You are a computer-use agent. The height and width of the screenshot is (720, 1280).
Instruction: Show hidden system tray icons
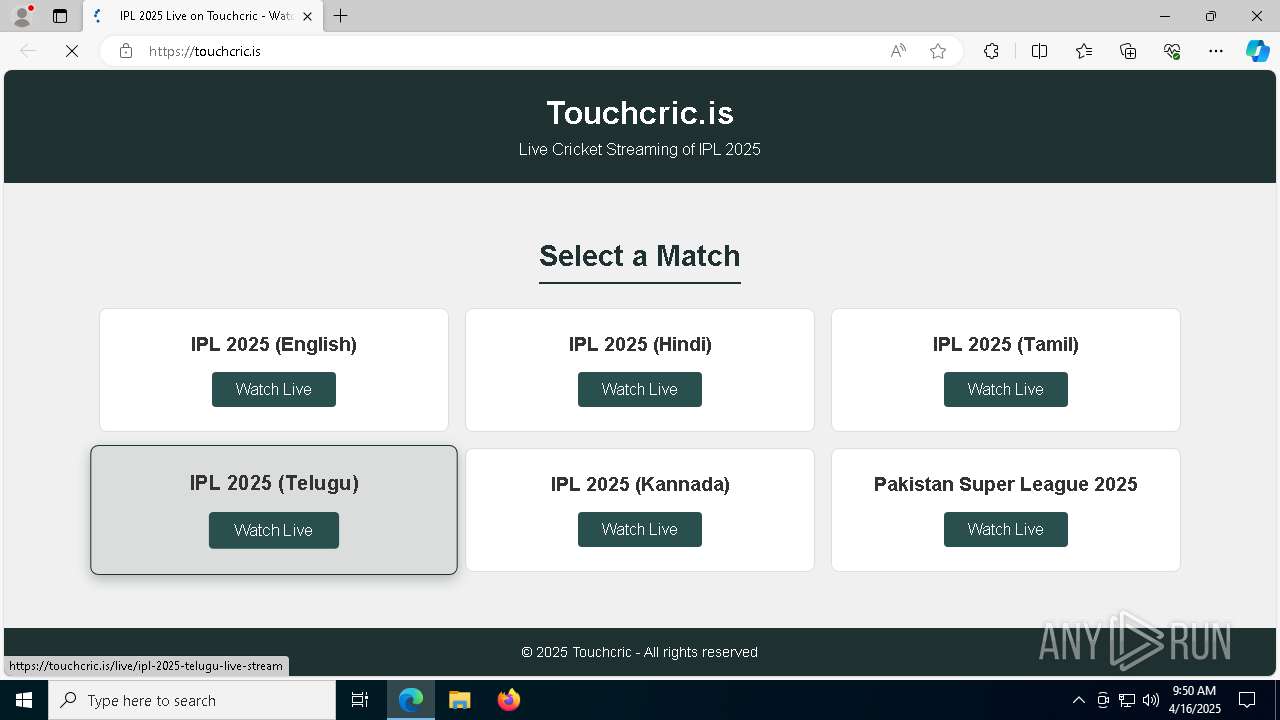[1078, 700]
